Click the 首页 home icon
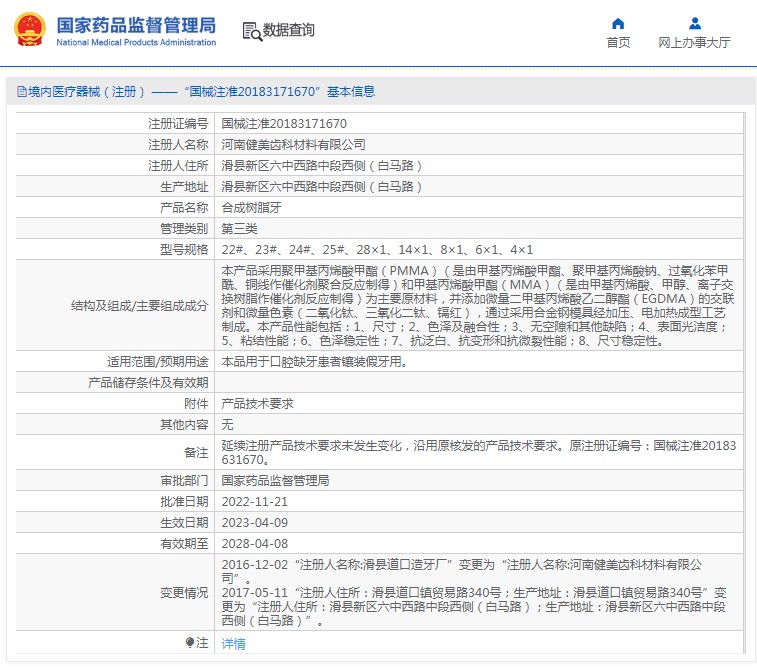The width and height of the screenshot is (757, 667). coord(618,23)
